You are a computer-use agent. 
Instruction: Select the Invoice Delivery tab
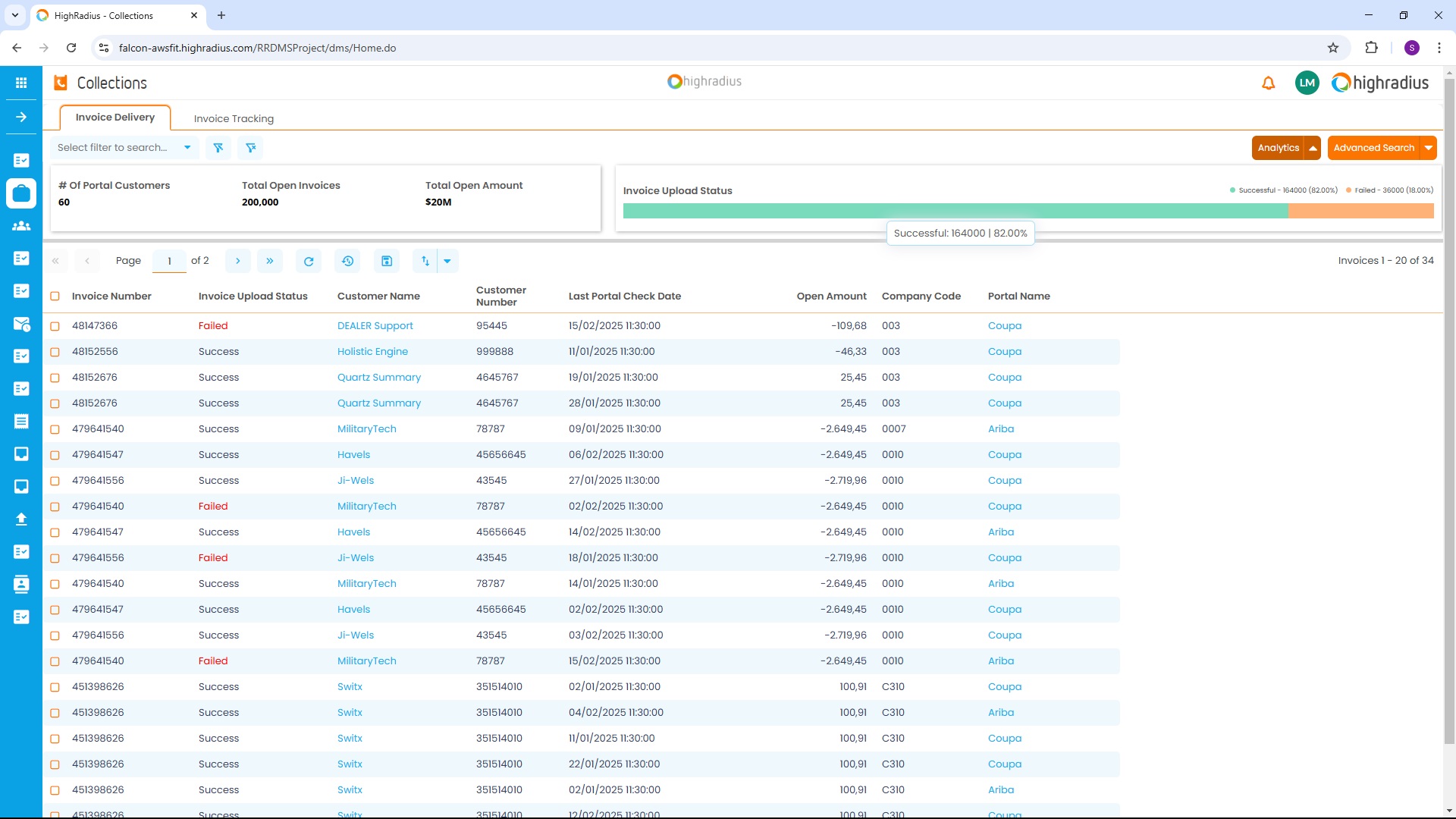point(115,118)
